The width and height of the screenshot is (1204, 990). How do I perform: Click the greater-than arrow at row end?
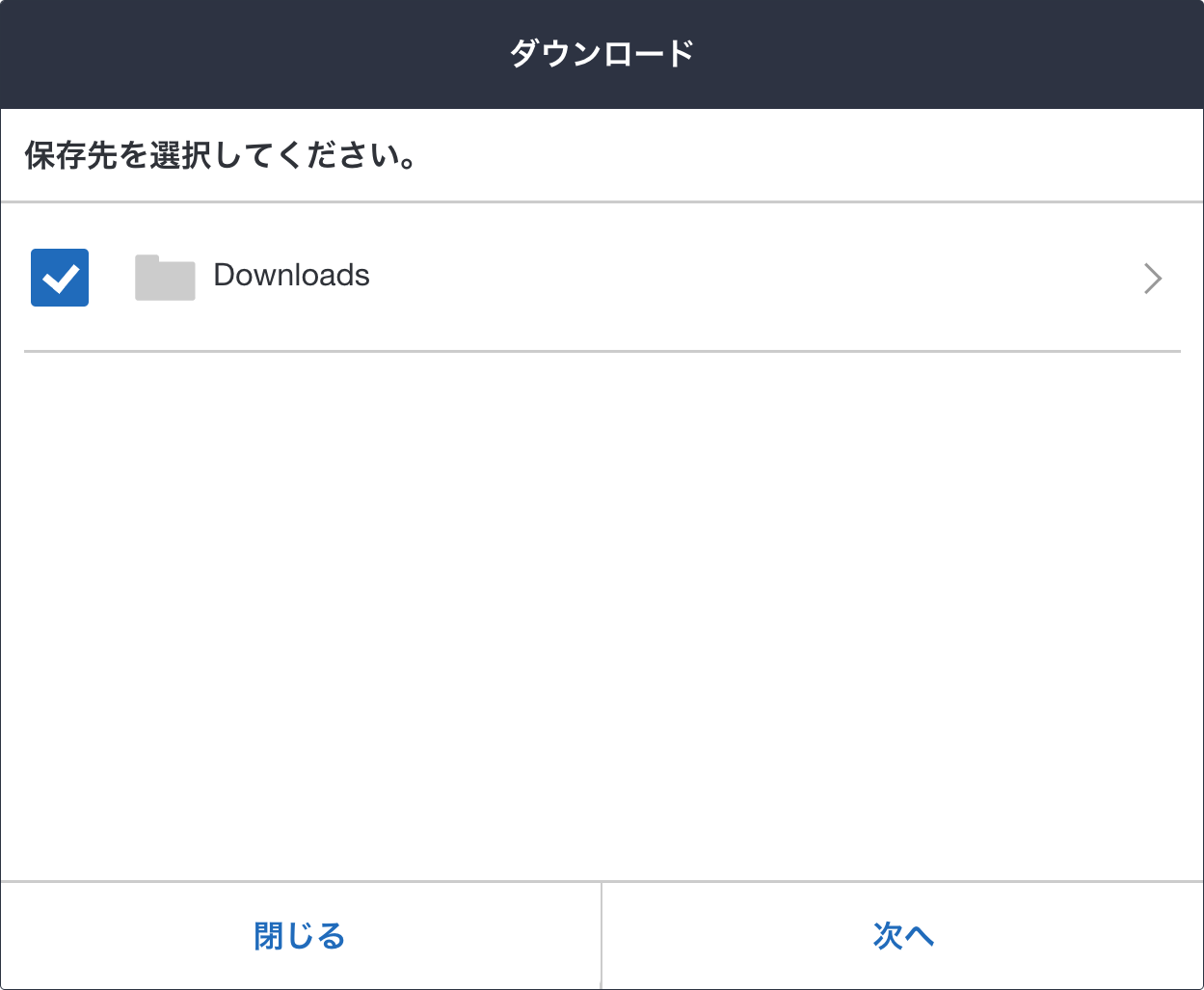point(1152,279)
